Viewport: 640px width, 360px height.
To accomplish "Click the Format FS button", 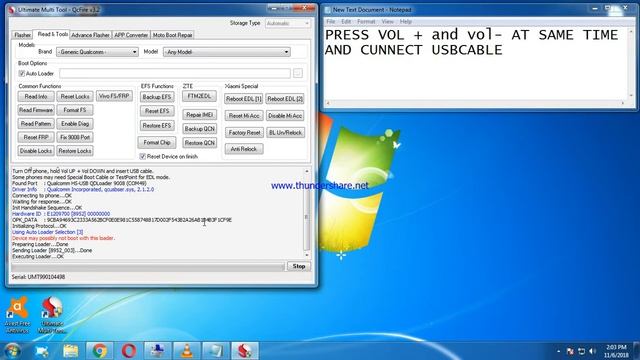I will [75, 110].
